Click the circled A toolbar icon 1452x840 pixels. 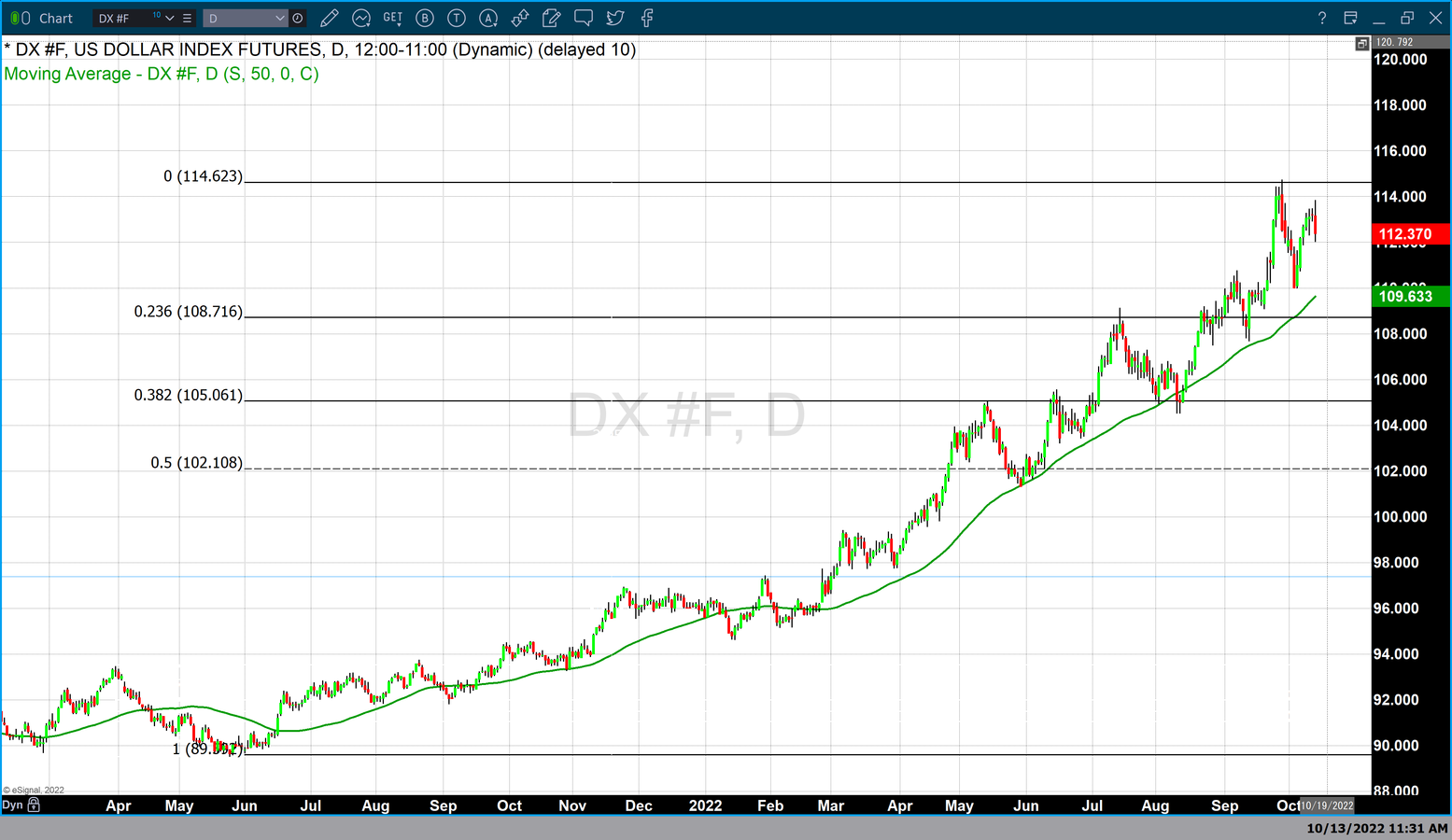[488, 18]
